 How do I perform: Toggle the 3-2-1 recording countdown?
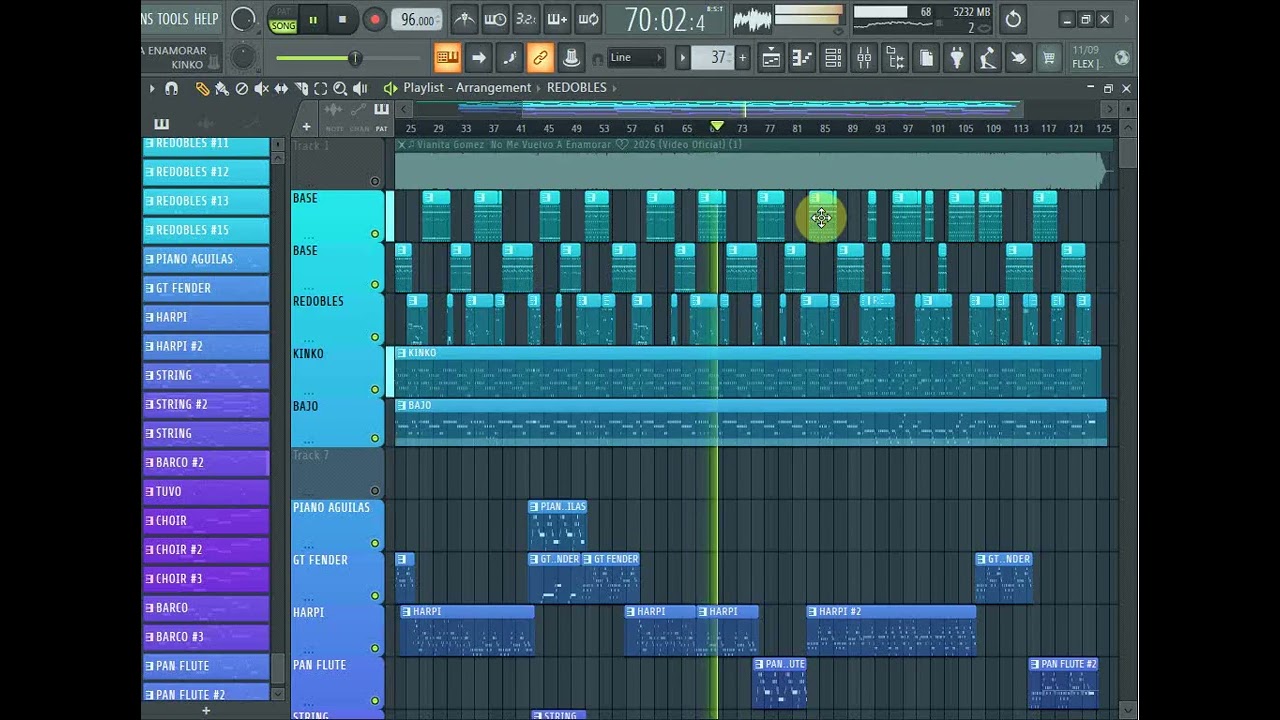[526, 19]
